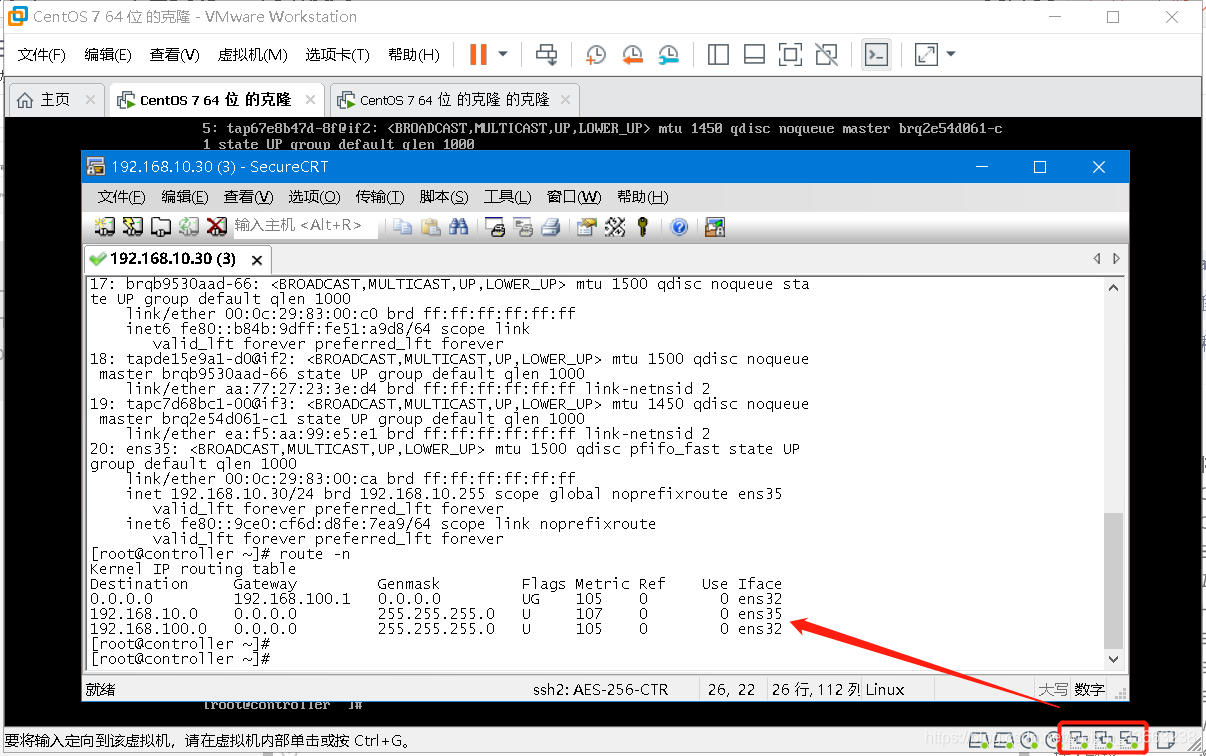Open VMware 文件(F) menu
This screenshot has height=756, width=1206.
42,55
